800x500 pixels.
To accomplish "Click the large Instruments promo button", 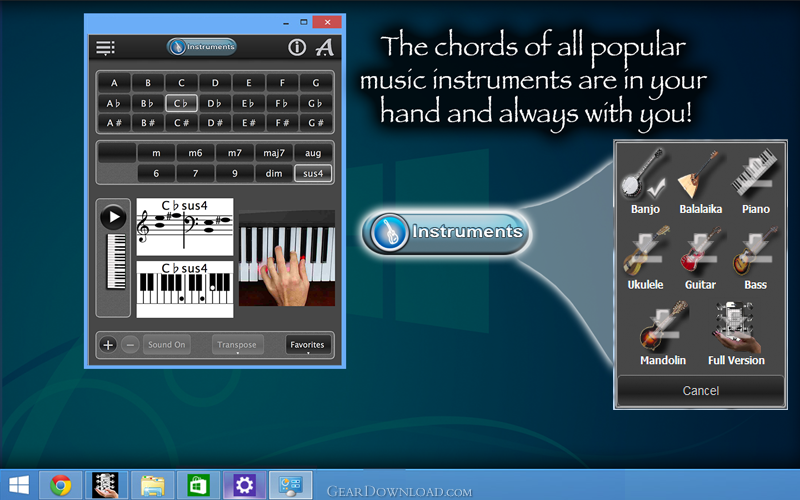I will click(447, 232).
